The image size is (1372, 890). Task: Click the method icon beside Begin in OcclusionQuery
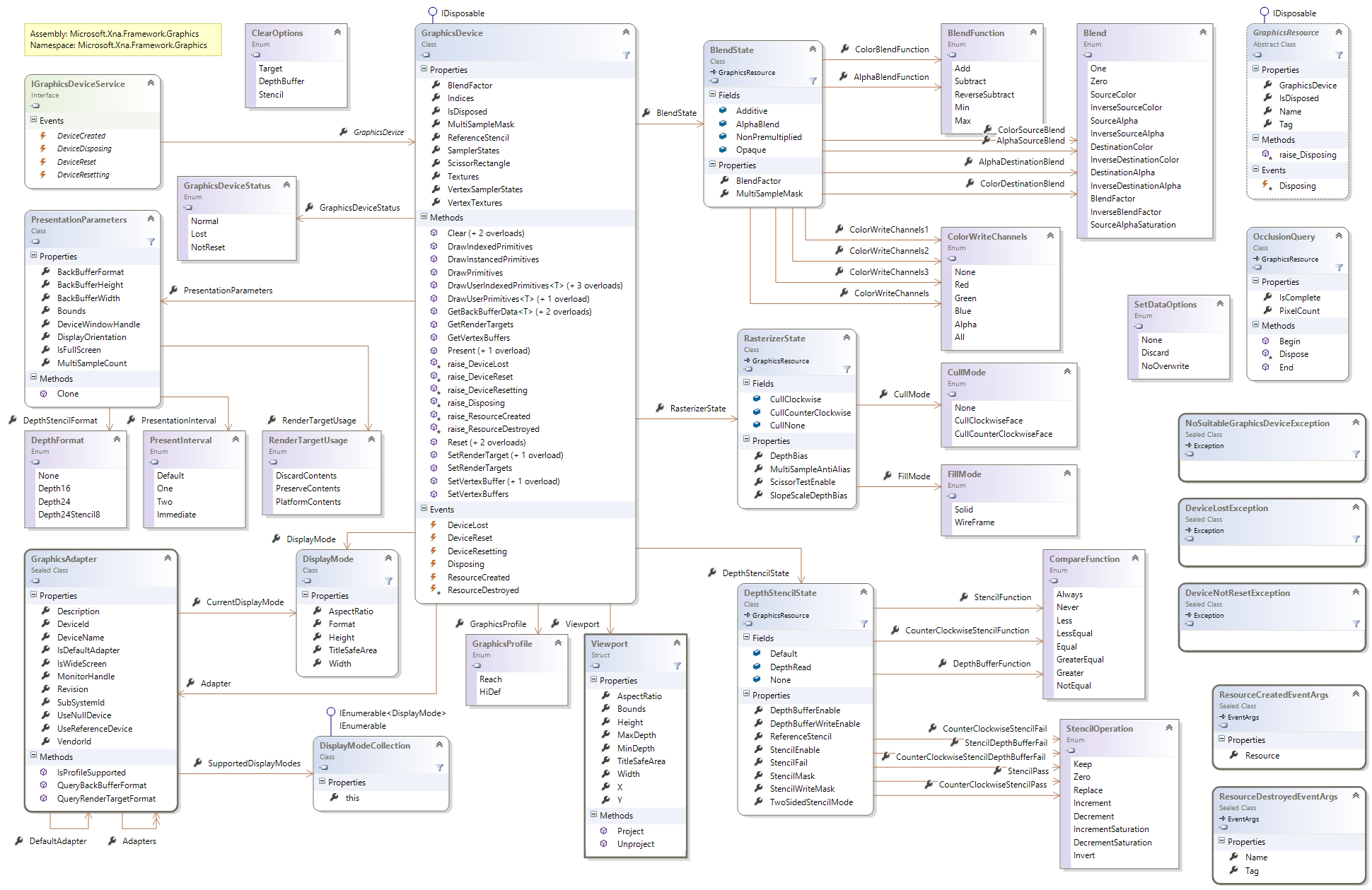point(1266,341)
